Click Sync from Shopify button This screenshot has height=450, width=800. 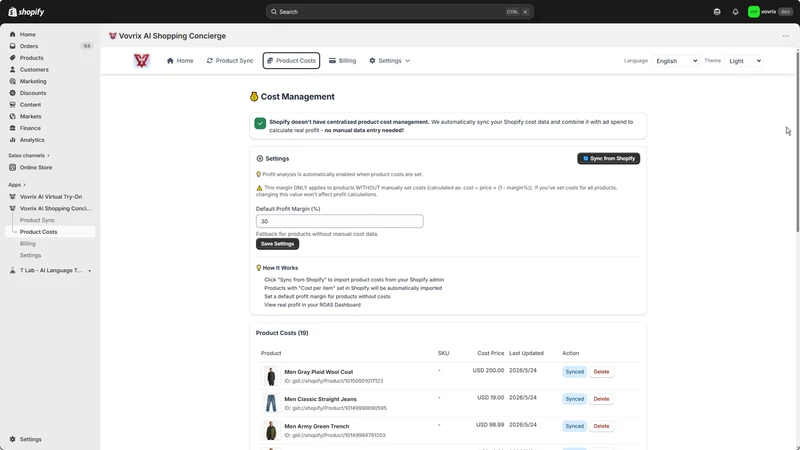[608, 159]
